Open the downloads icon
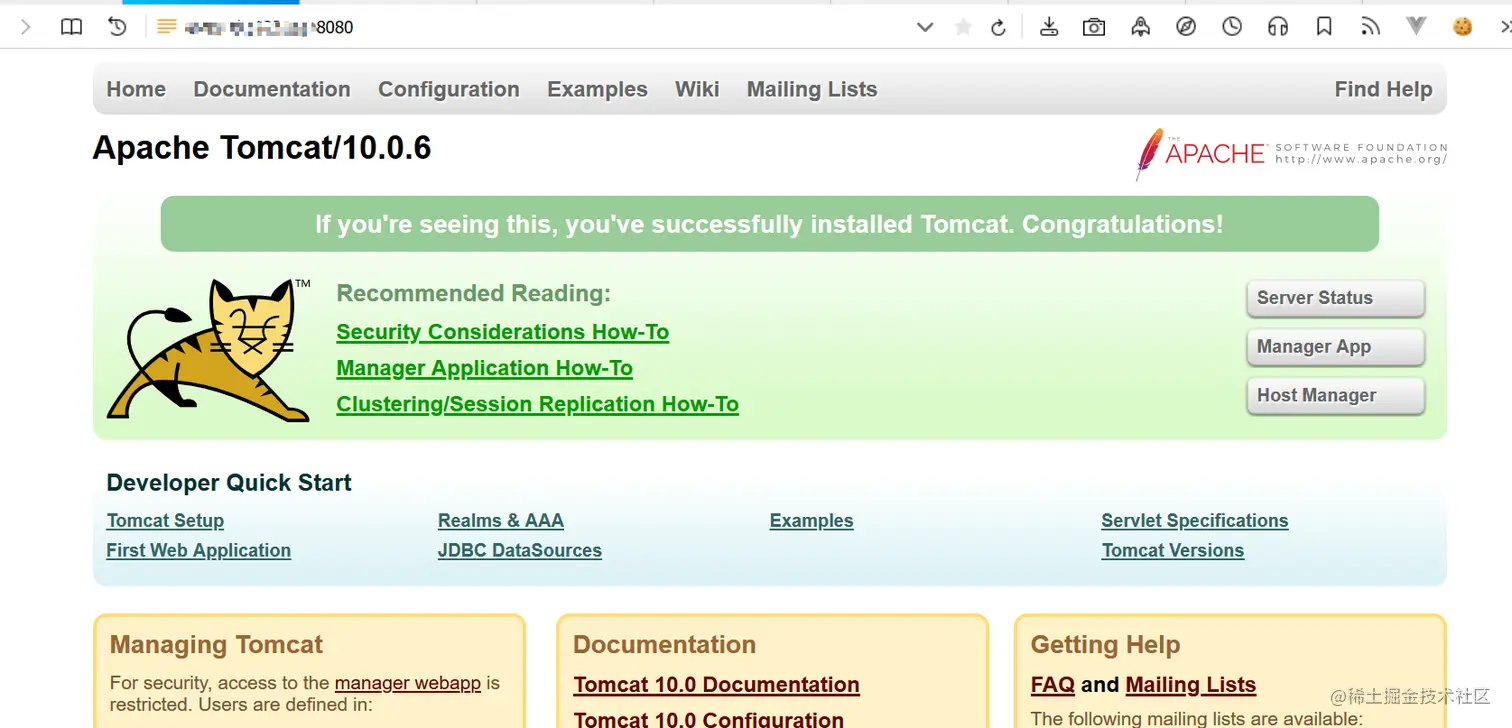1512x728 pixels. click(1049, 27)
